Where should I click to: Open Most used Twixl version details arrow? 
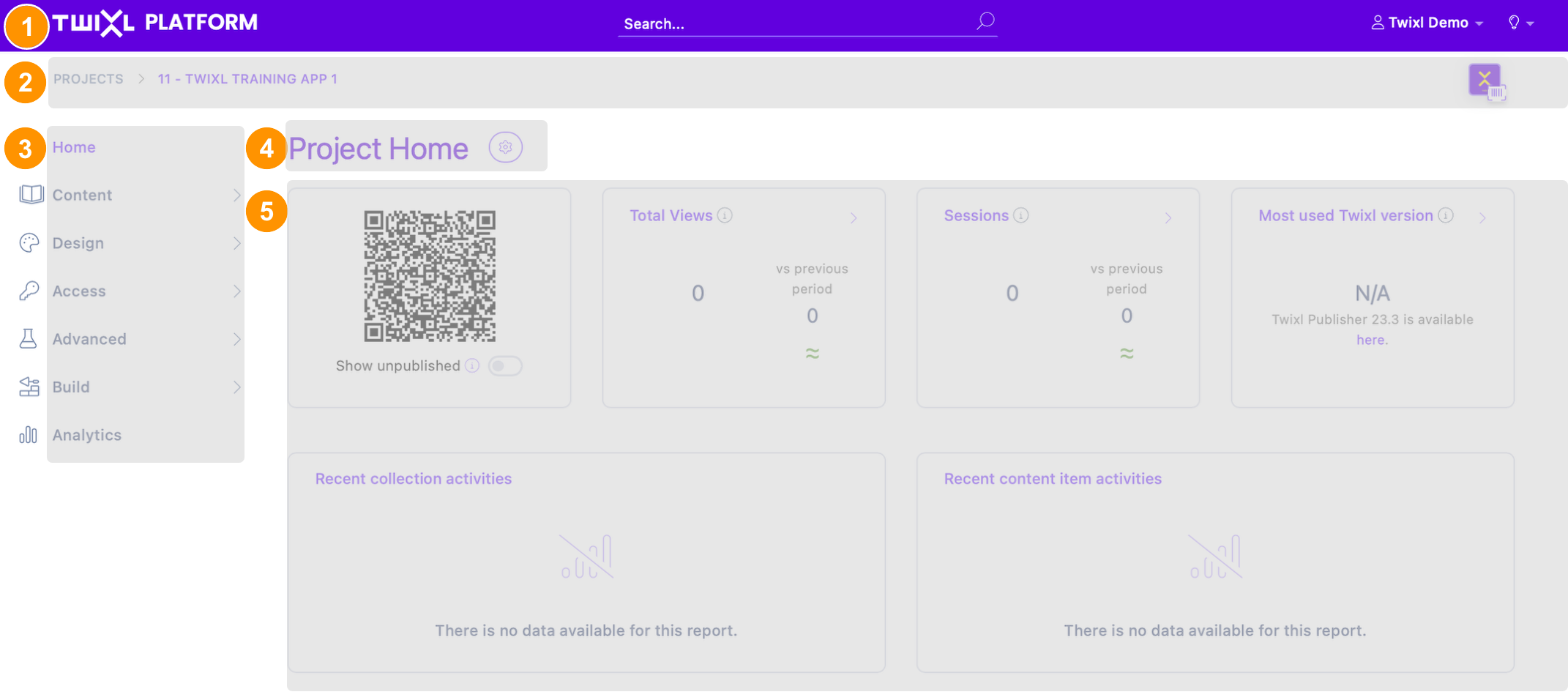[1482, 217]
